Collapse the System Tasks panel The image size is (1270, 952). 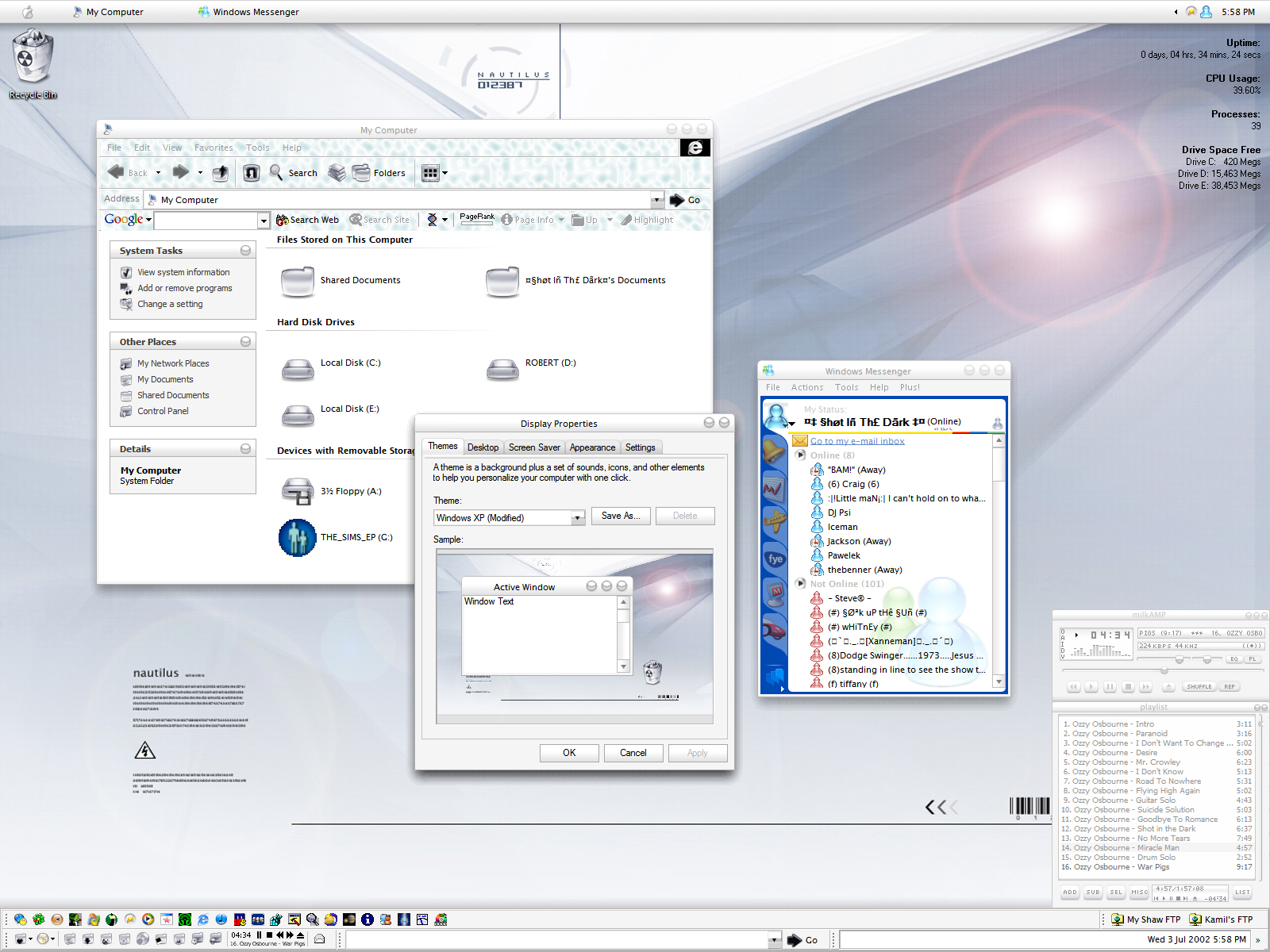point(246,251)
